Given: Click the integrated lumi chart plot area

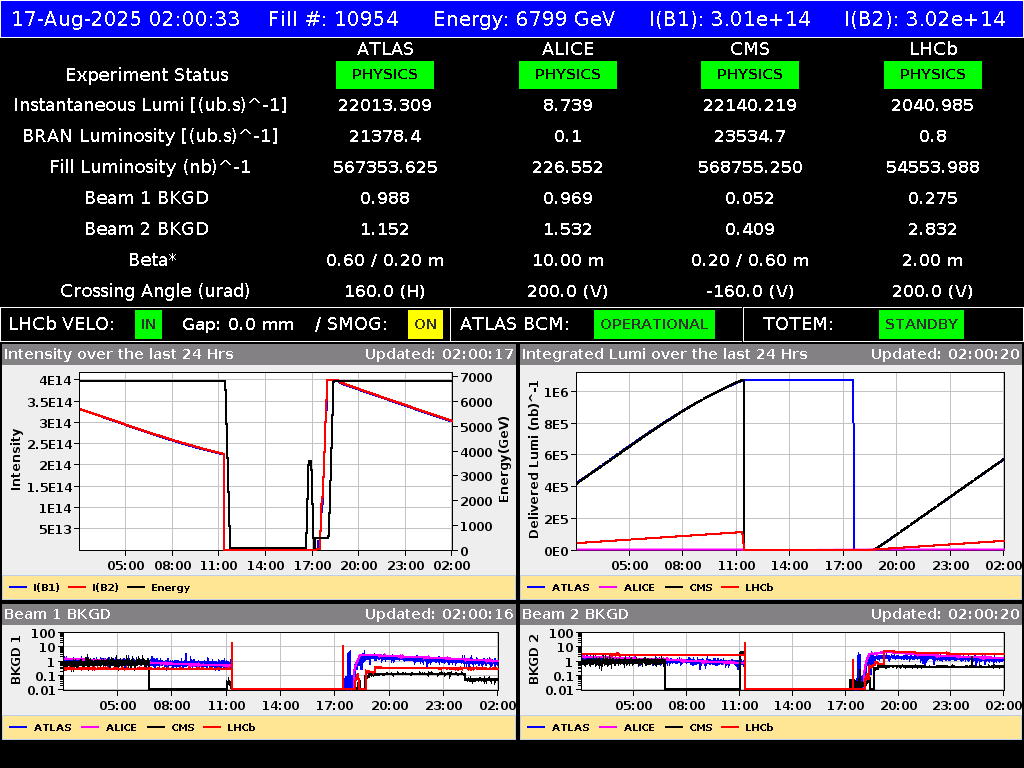Looking at the screenshot, I should pos(790,462).
